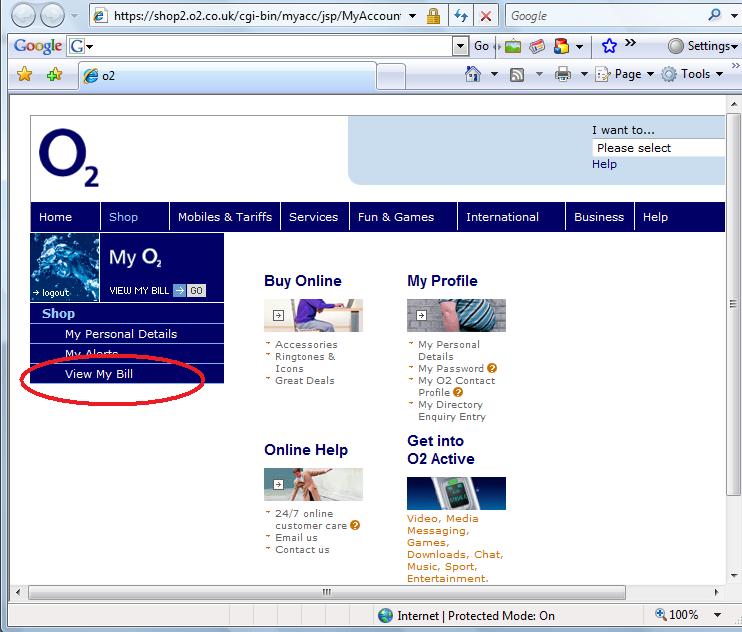Viewport: 742px width, 632px height.
Task: Click the o2 browser tab
Action: pyautogui.click(x=227, y=76)
